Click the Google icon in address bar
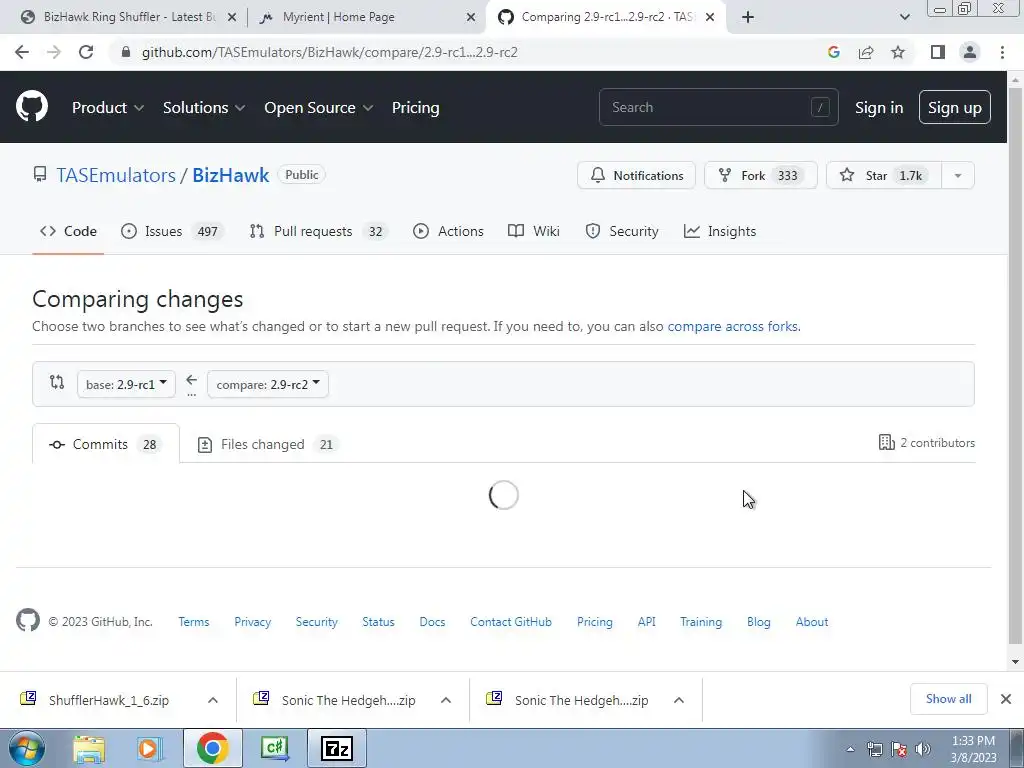The height and width of the screenshot is (768, 1024). click(833, 52)
